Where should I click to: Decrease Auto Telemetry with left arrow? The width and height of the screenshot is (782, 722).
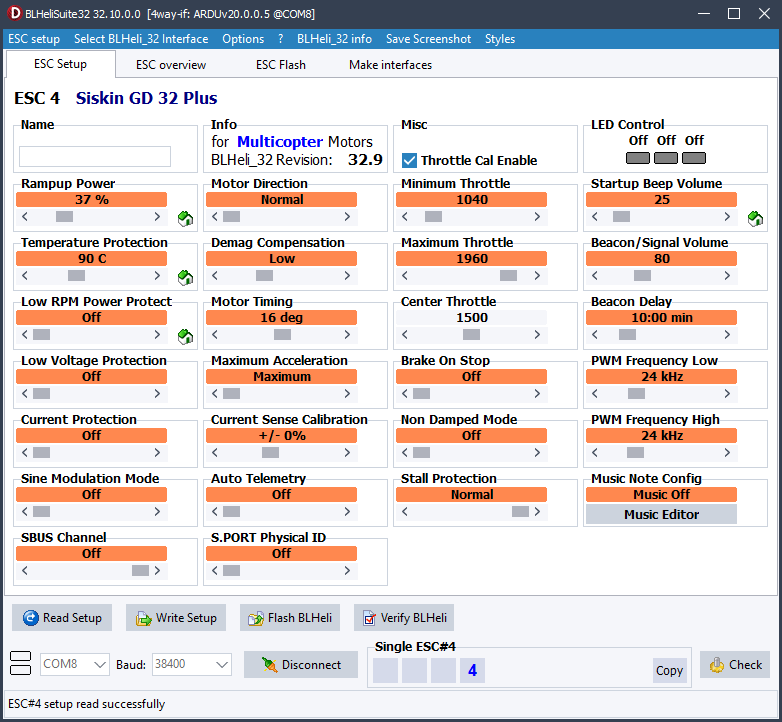(x=214, y=512)
